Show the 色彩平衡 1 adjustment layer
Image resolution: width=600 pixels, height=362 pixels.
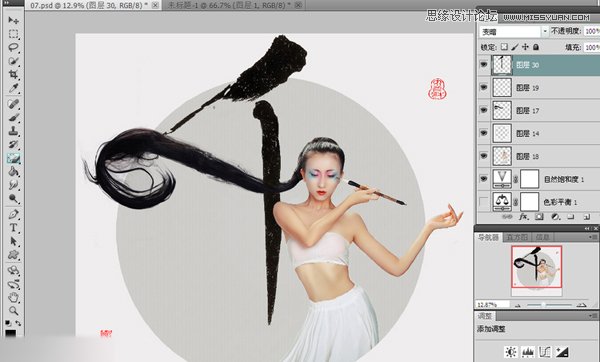pos(484,201)
